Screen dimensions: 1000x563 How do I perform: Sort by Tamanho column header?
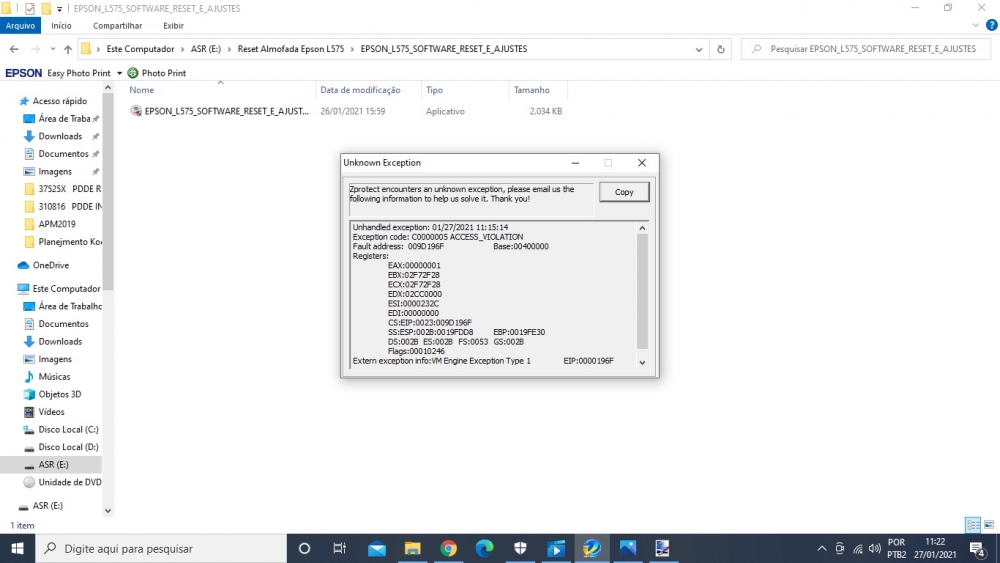point(532,90)
